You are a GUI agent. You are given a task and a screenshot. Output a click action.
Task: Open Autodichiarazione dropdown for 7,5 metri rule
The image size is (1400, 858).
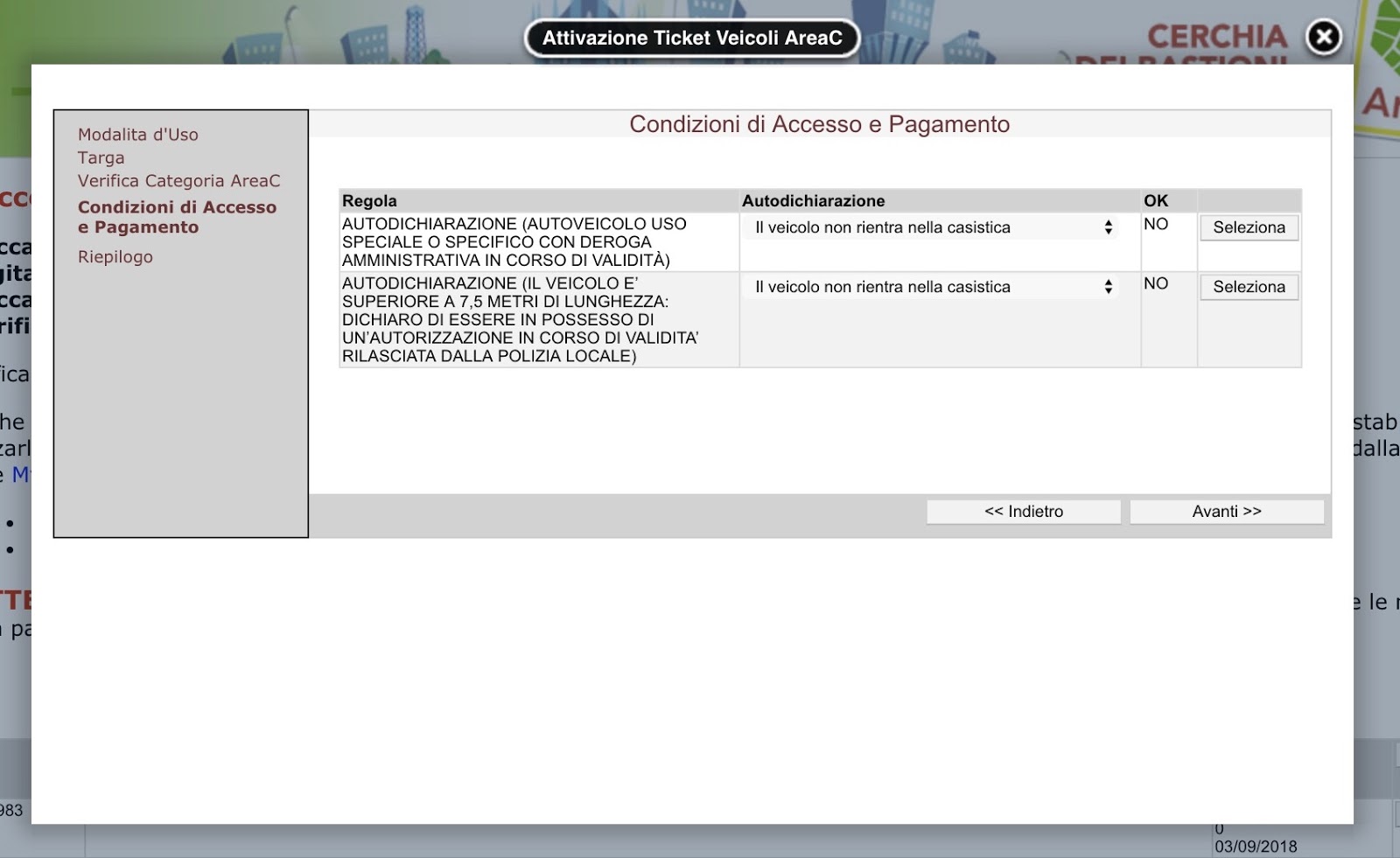click(932, 287)
